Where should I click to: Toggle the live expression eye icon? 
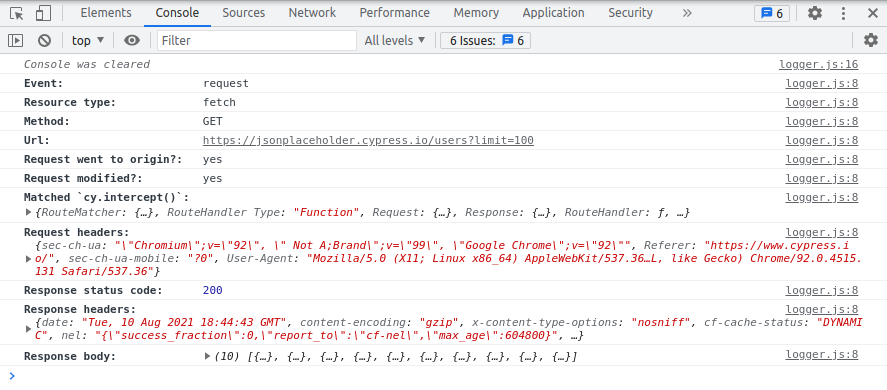pyautogui.click(x=132, y=40)
